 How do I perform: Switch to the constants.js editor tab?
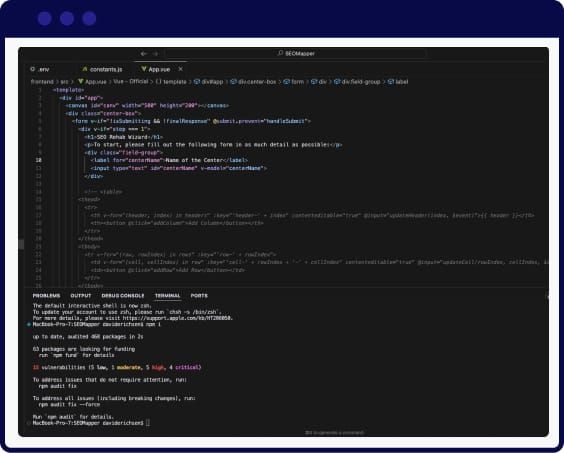103,69
